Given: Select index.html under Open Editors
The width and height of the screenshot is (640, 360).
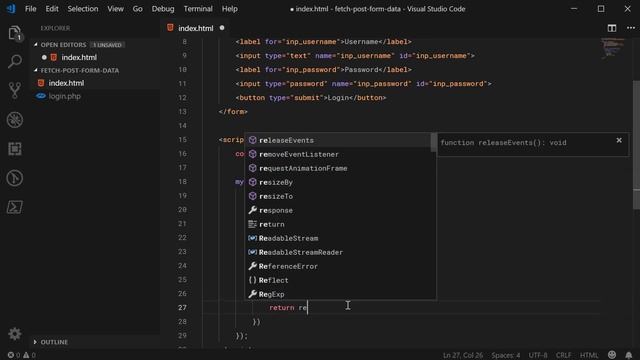Looking at the screenshot, I should tap(79, 58).
